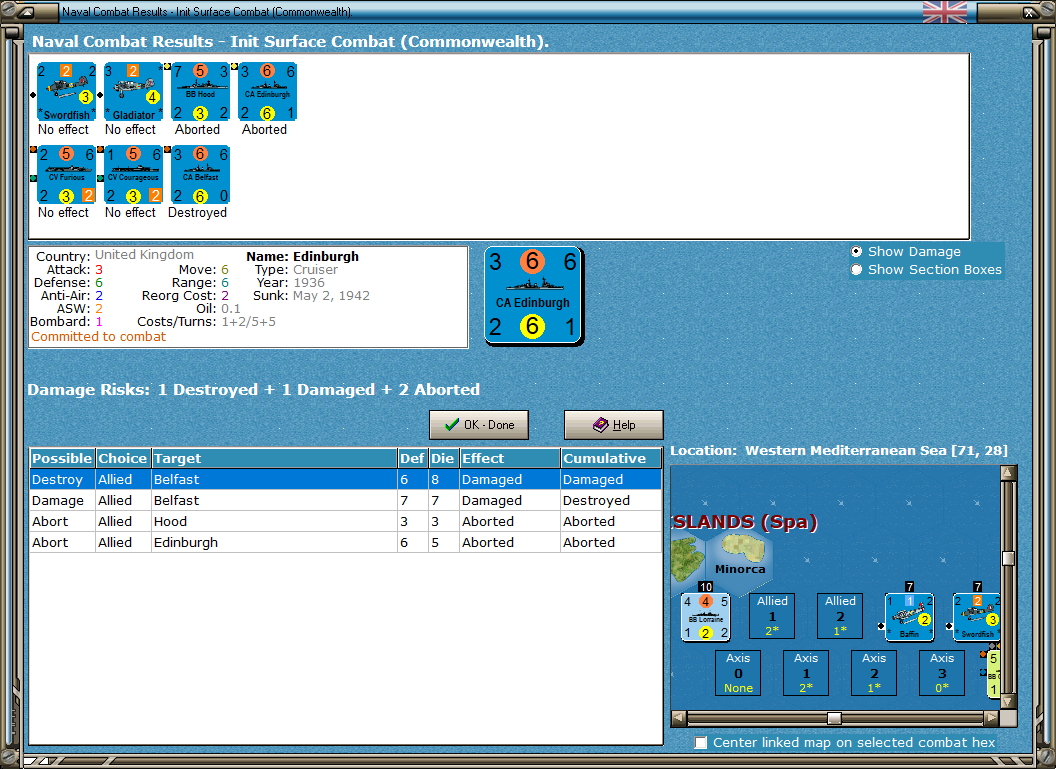Select the destroyed CA Belfast counter
This screenshot has width=1056, height=769.
199,173
